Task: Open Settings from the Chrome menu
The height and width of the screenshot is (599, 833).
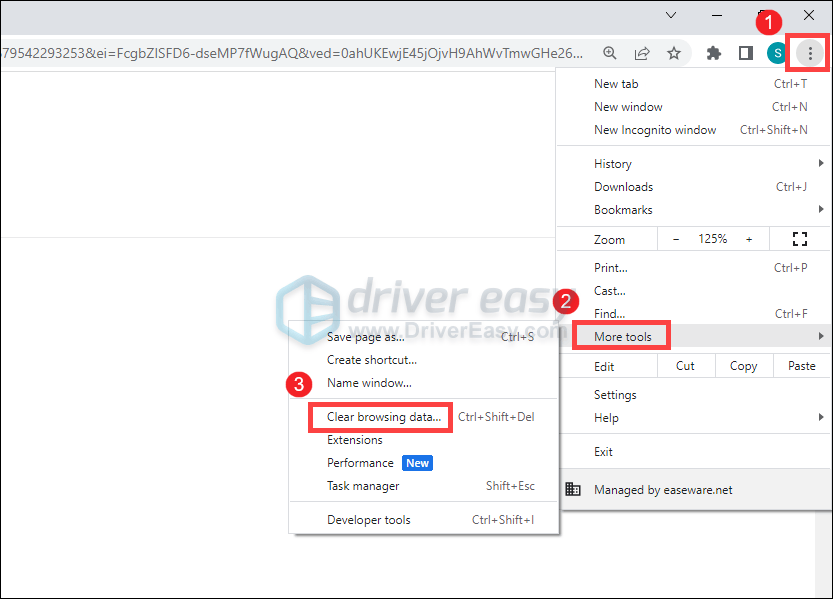Action: pyautogui.click(x=615, y=395)
